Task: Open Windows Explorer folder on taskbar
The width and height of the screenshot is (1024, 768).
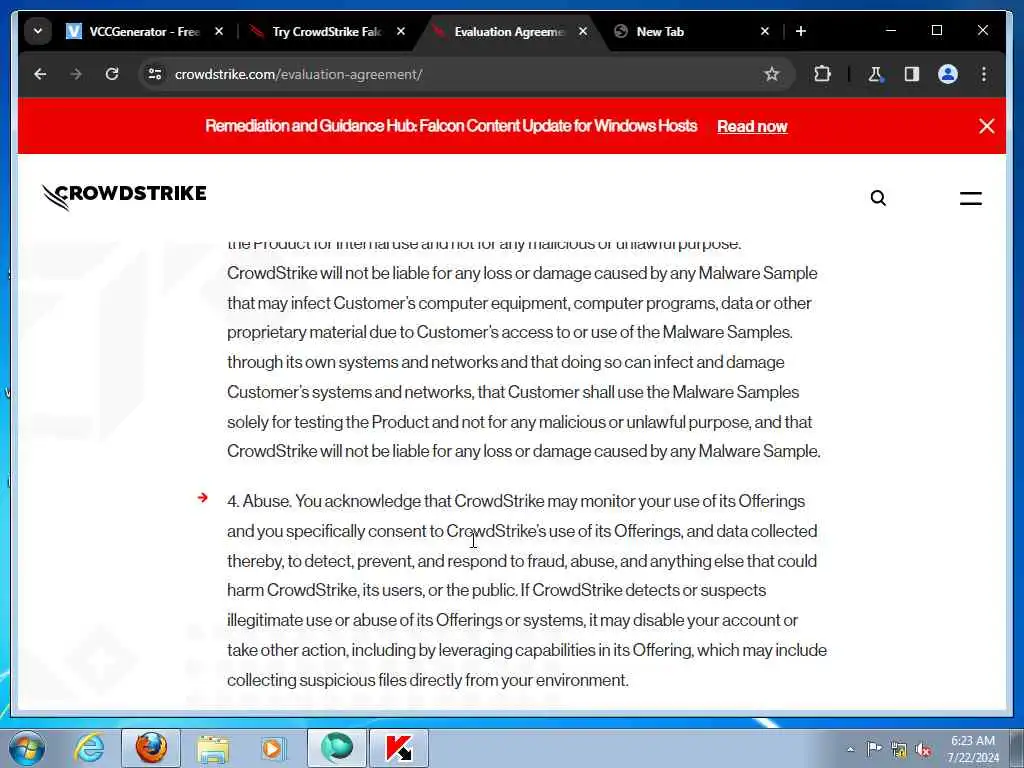Action: pos(213,748)
